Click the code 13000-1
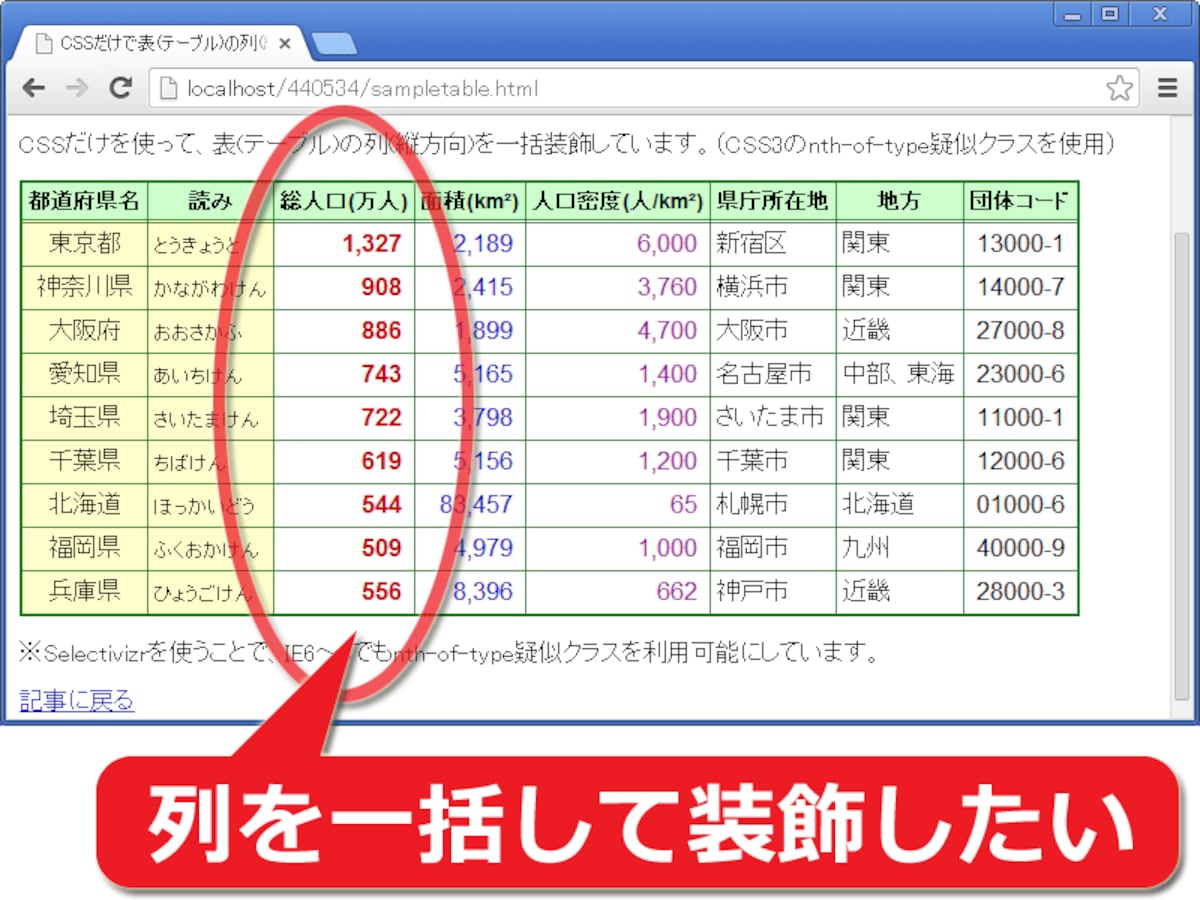The width and height of the screenshot is (1200, 900). coord(1021,243)
